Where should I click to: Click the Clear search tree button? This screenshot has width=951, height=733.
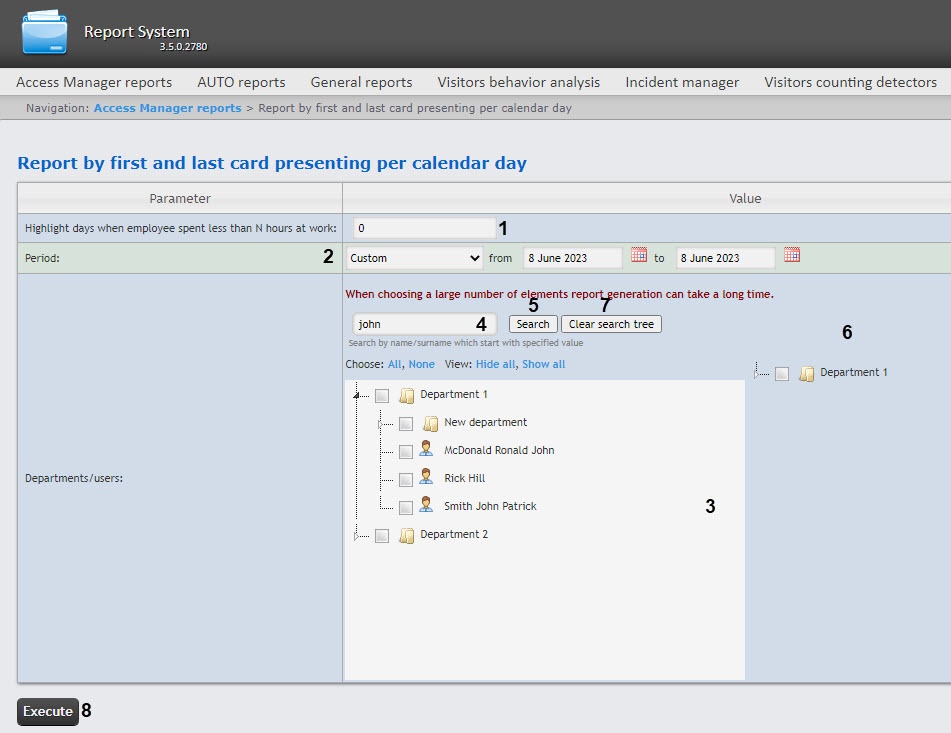click(611, 324)
